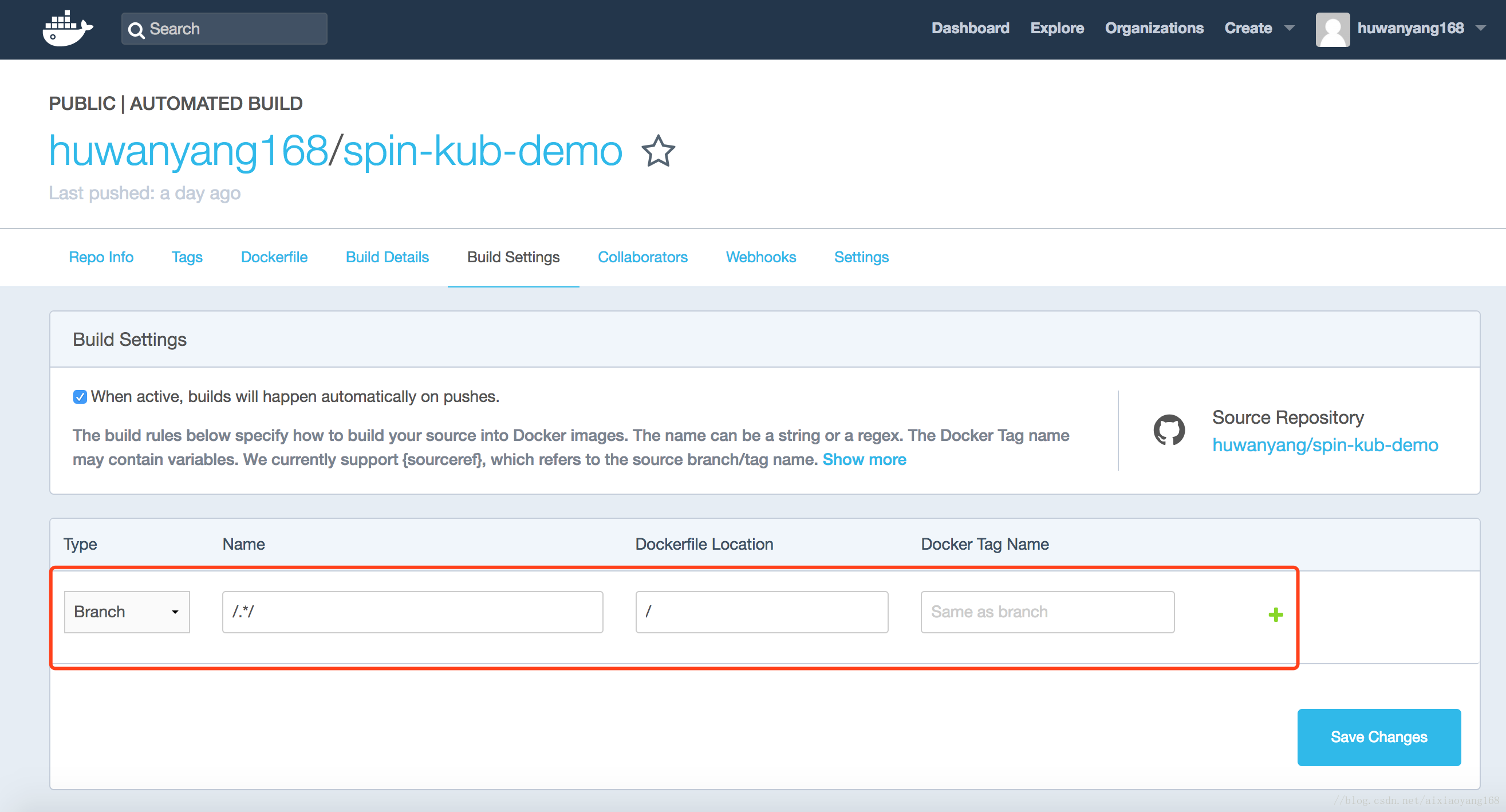Click the huwanyang168 namespace link in title

(188, 151)
